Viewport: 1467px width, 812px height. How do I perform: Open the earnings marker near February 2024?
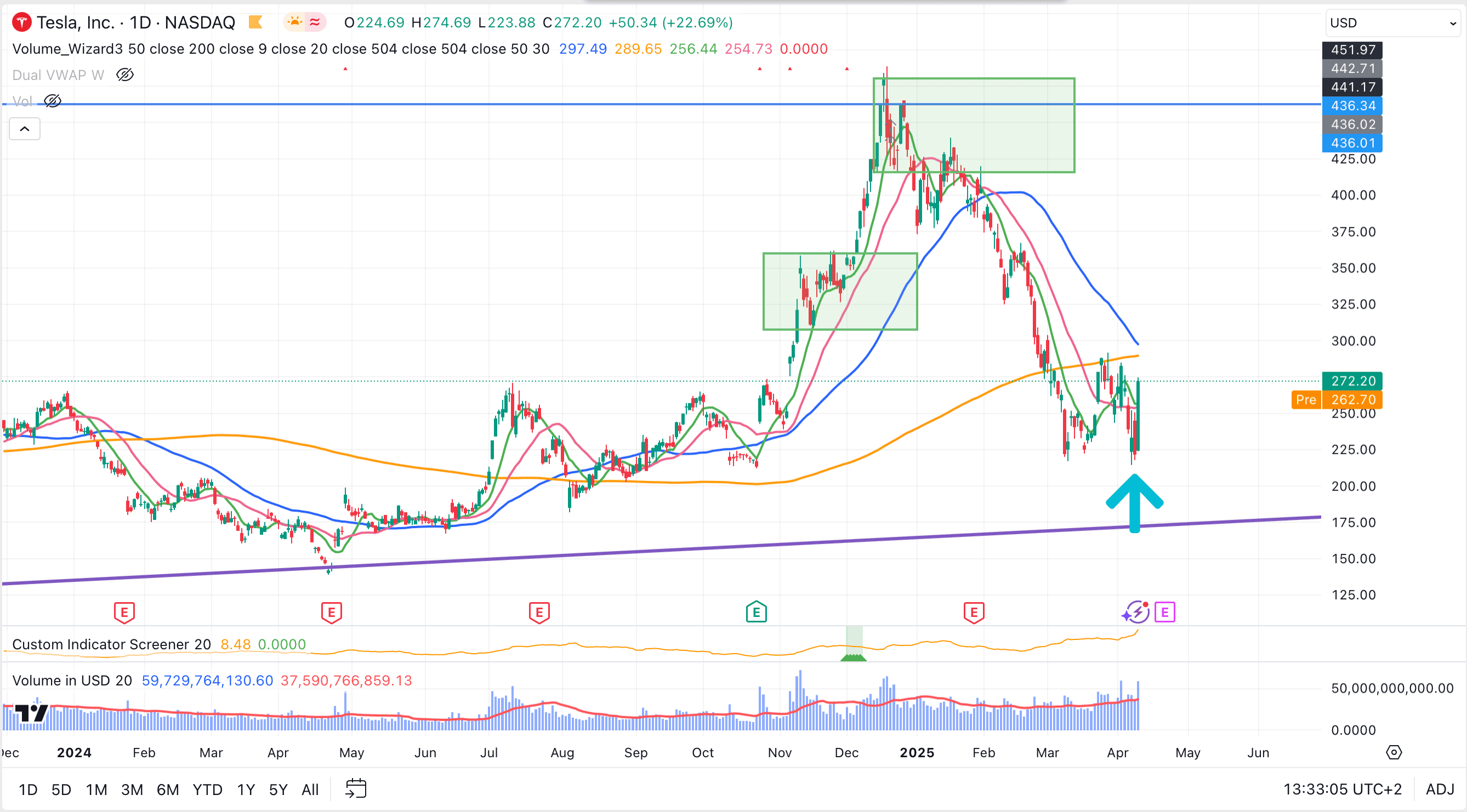tap(124, 613)
